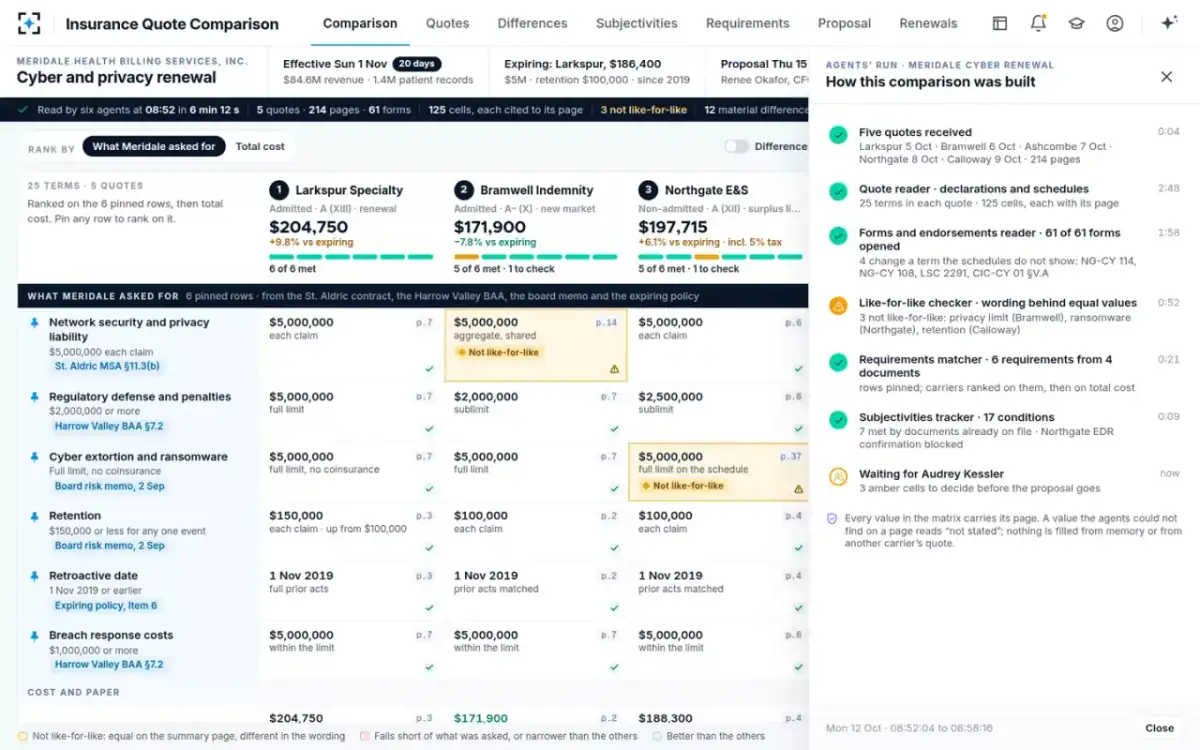The height and width of the screenshot is (750, 1200).
Task: Click the green check beside 'Forms and endorsements reader'
Action: (838, 235)
